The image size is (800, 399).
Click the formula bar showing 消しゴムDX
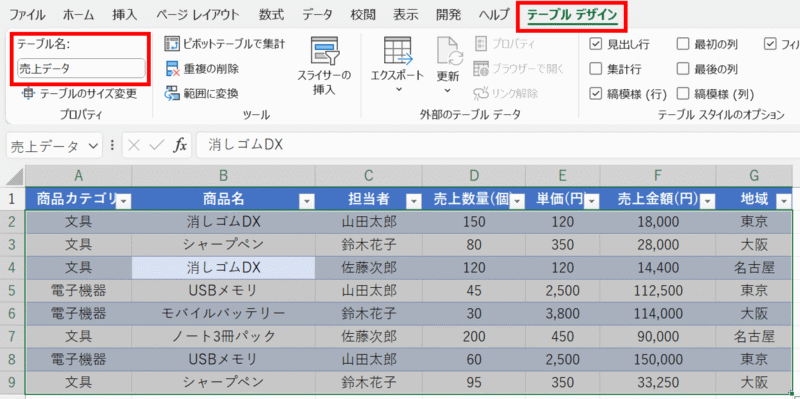tap(497, 146)
